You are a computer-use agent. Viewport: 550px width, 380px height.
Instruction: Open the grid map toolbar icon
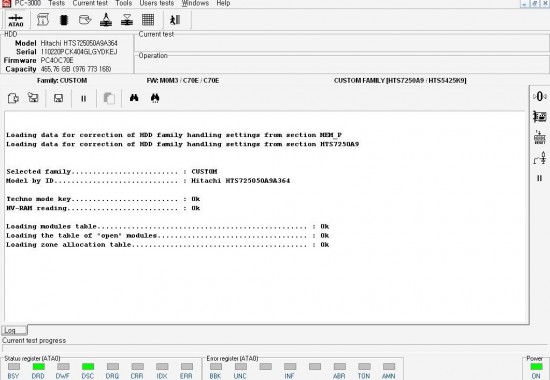pos(148,20)
